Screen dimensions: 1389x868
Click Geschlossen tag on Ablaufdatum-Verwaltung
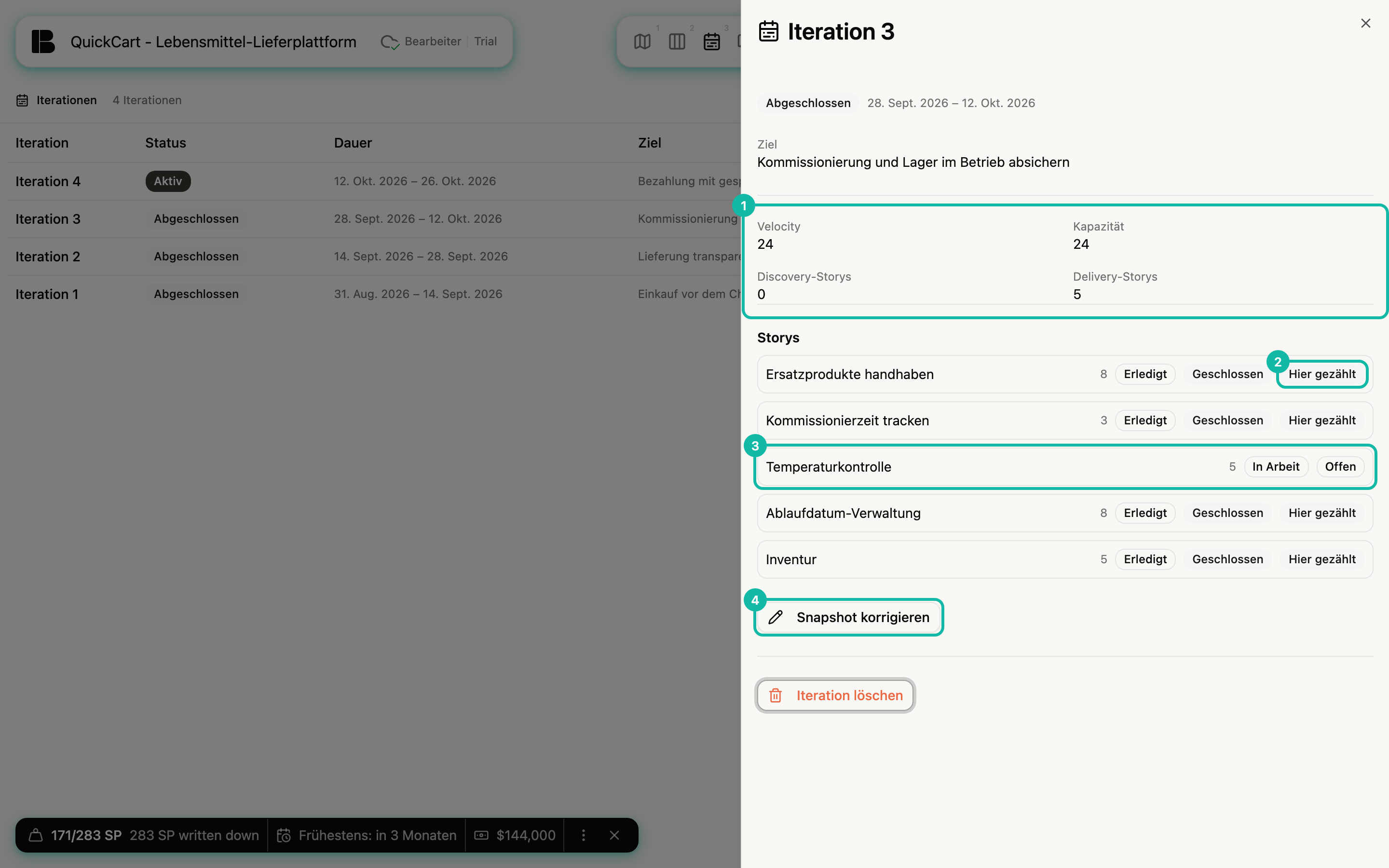[1228, 513]
